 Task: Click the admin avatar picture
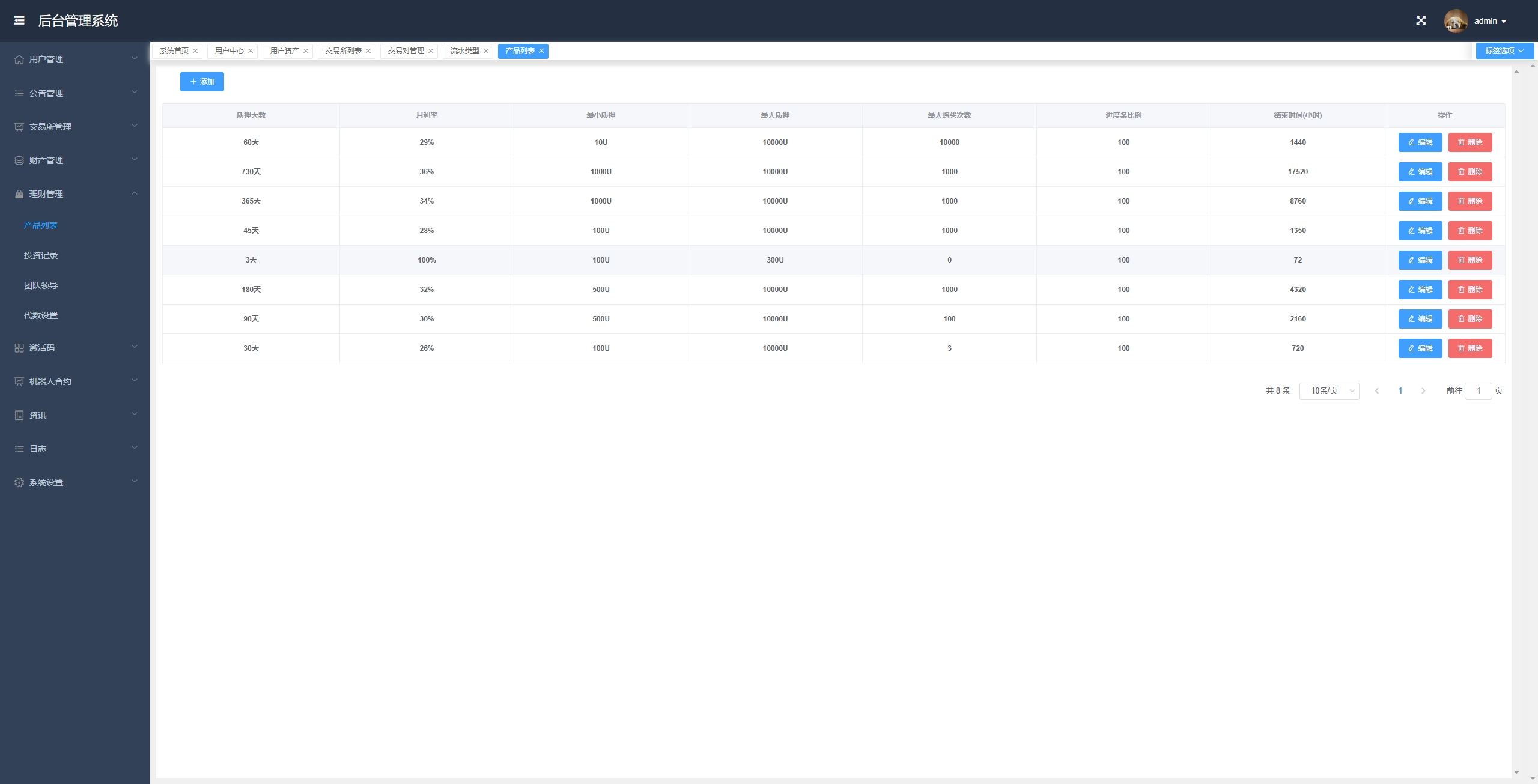tap(1455, 21)
